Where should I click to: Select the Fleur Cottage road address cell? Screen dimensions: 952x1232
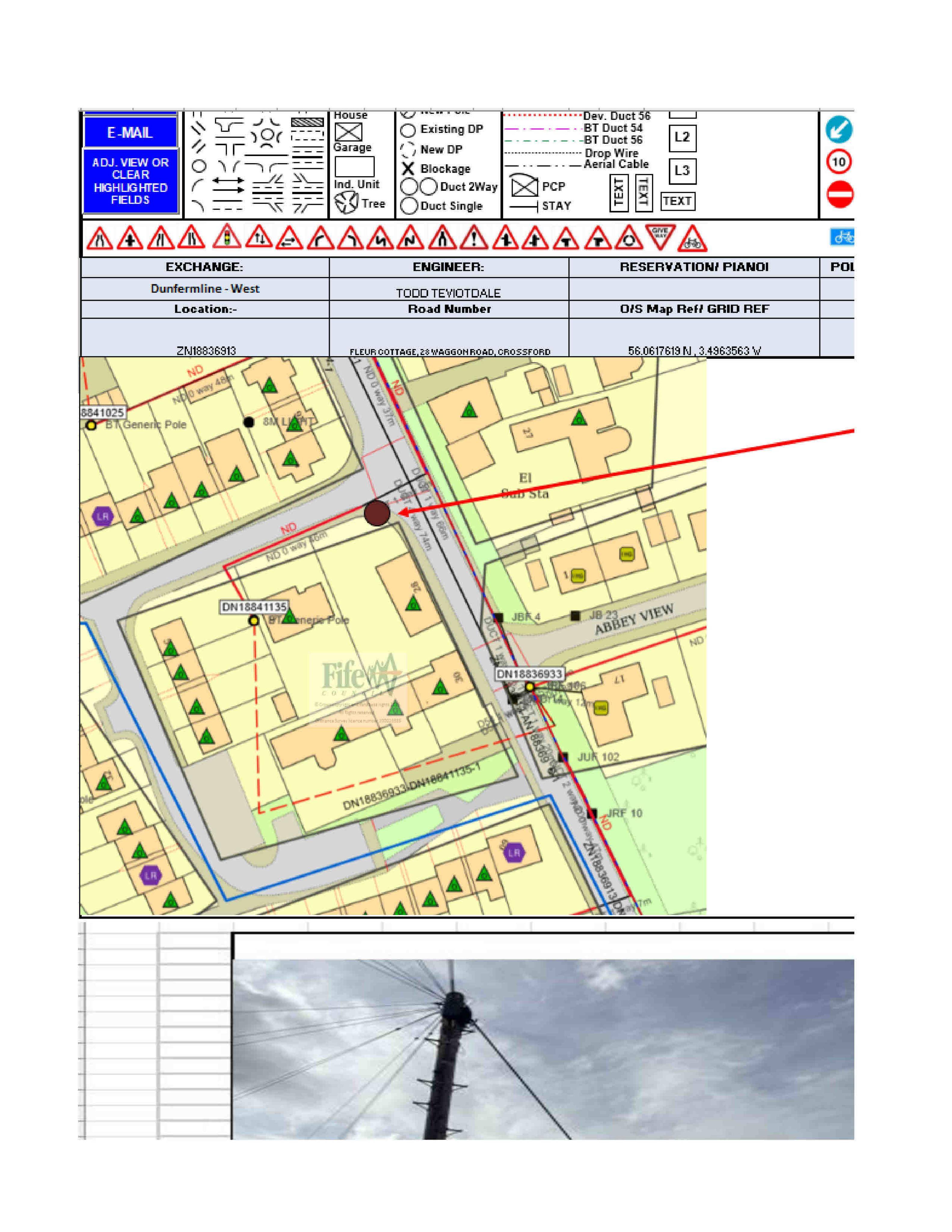[449, 337]
